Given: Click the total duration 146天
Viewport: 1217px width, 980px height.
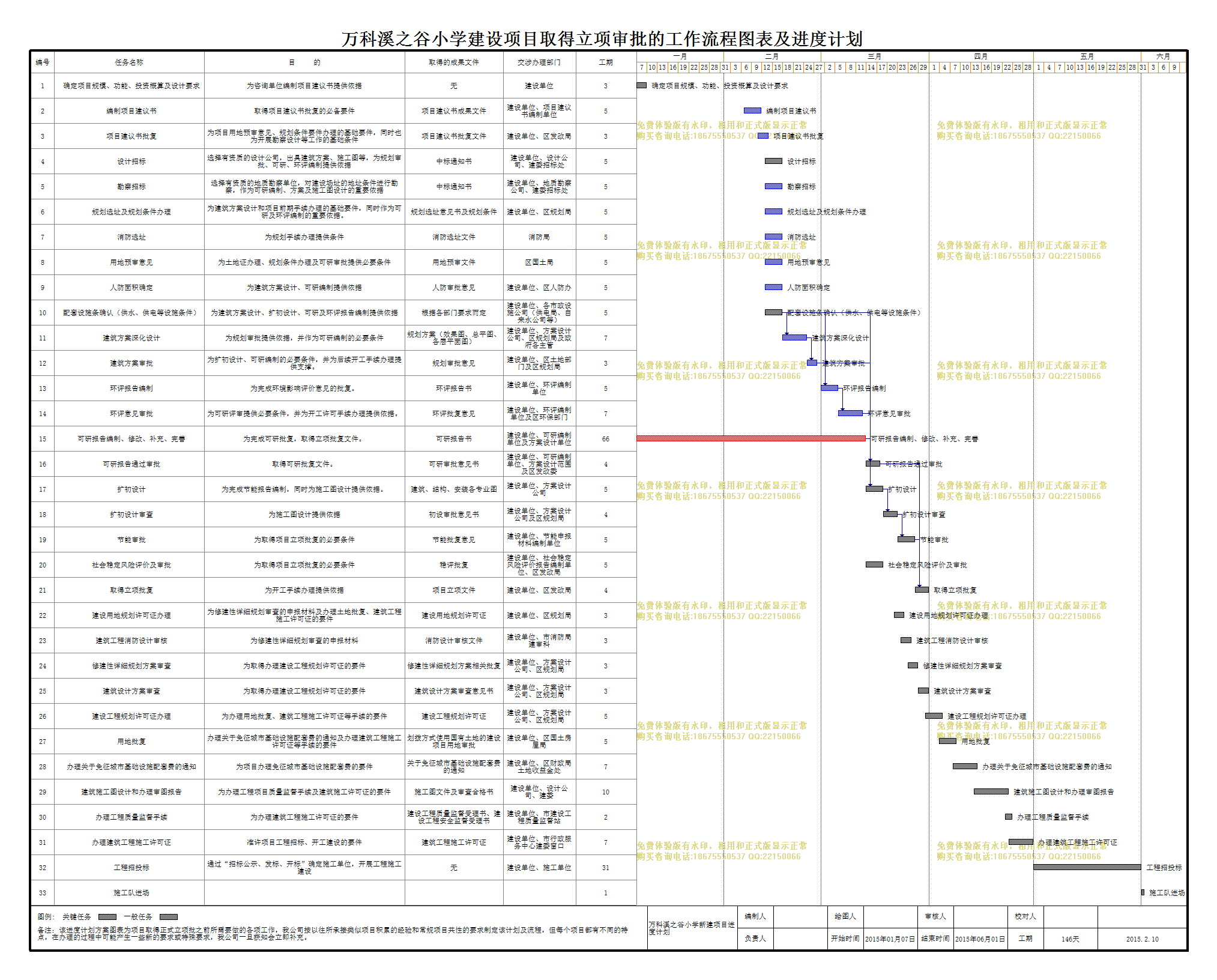Looking at the screenshot, I should tap(1070, 939).
